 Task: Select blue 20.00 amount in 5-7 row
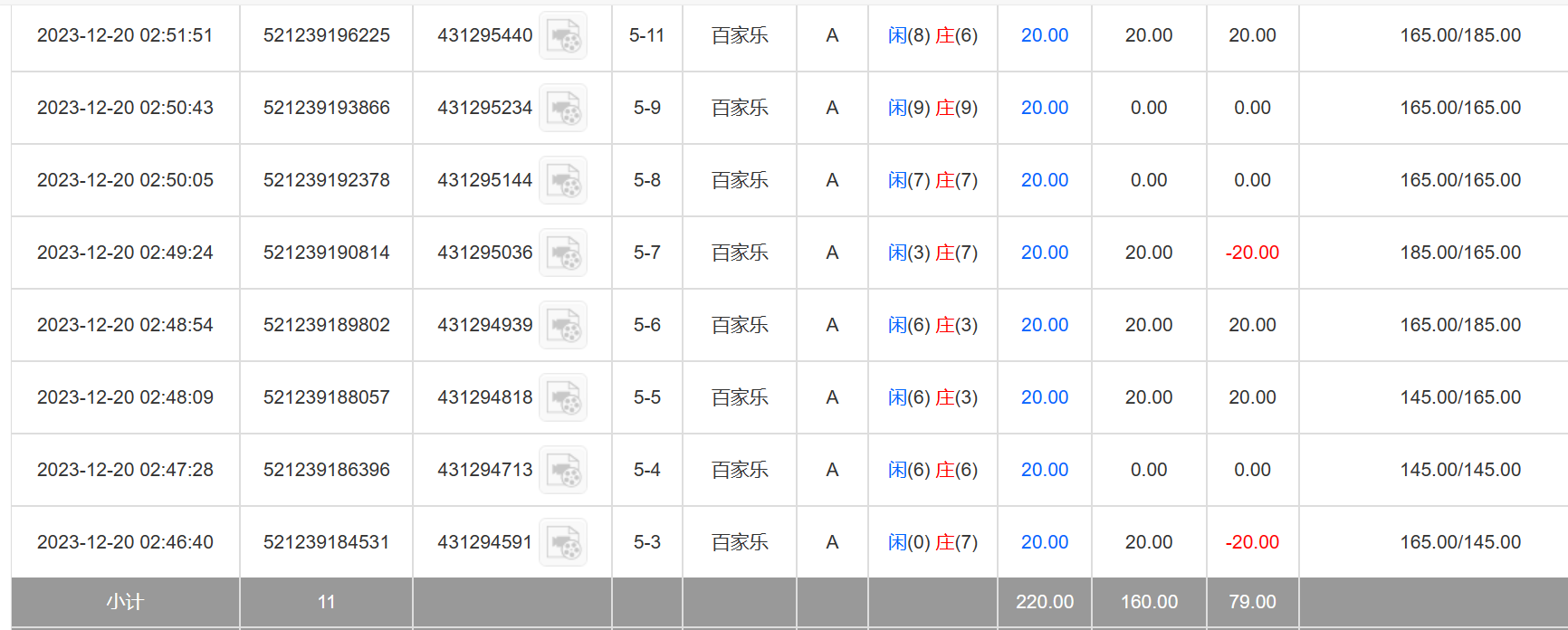tap(1045, 253)
